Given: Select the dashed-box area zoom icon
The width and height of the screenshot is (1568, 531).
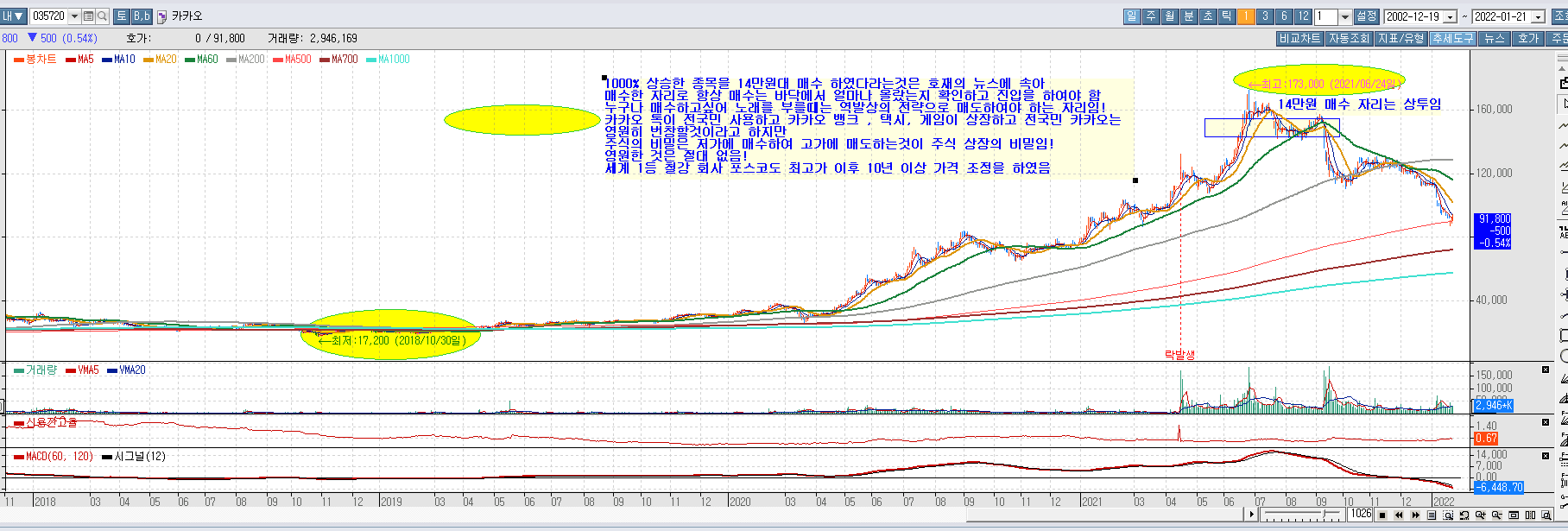Looking at the screenshot, I should click(x=1448, y=515).
